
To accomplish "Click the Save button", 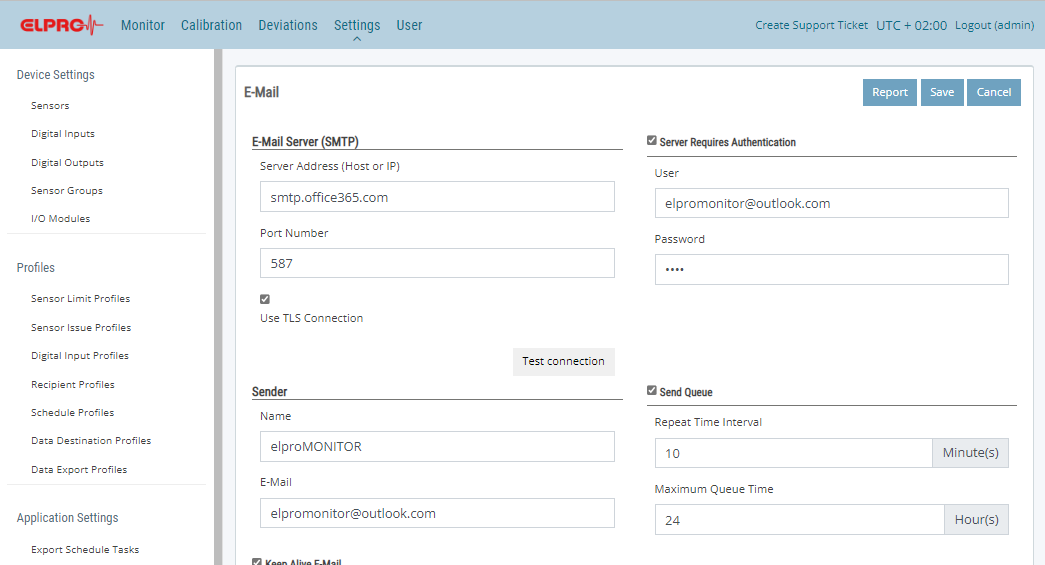I will click(941, 92).
